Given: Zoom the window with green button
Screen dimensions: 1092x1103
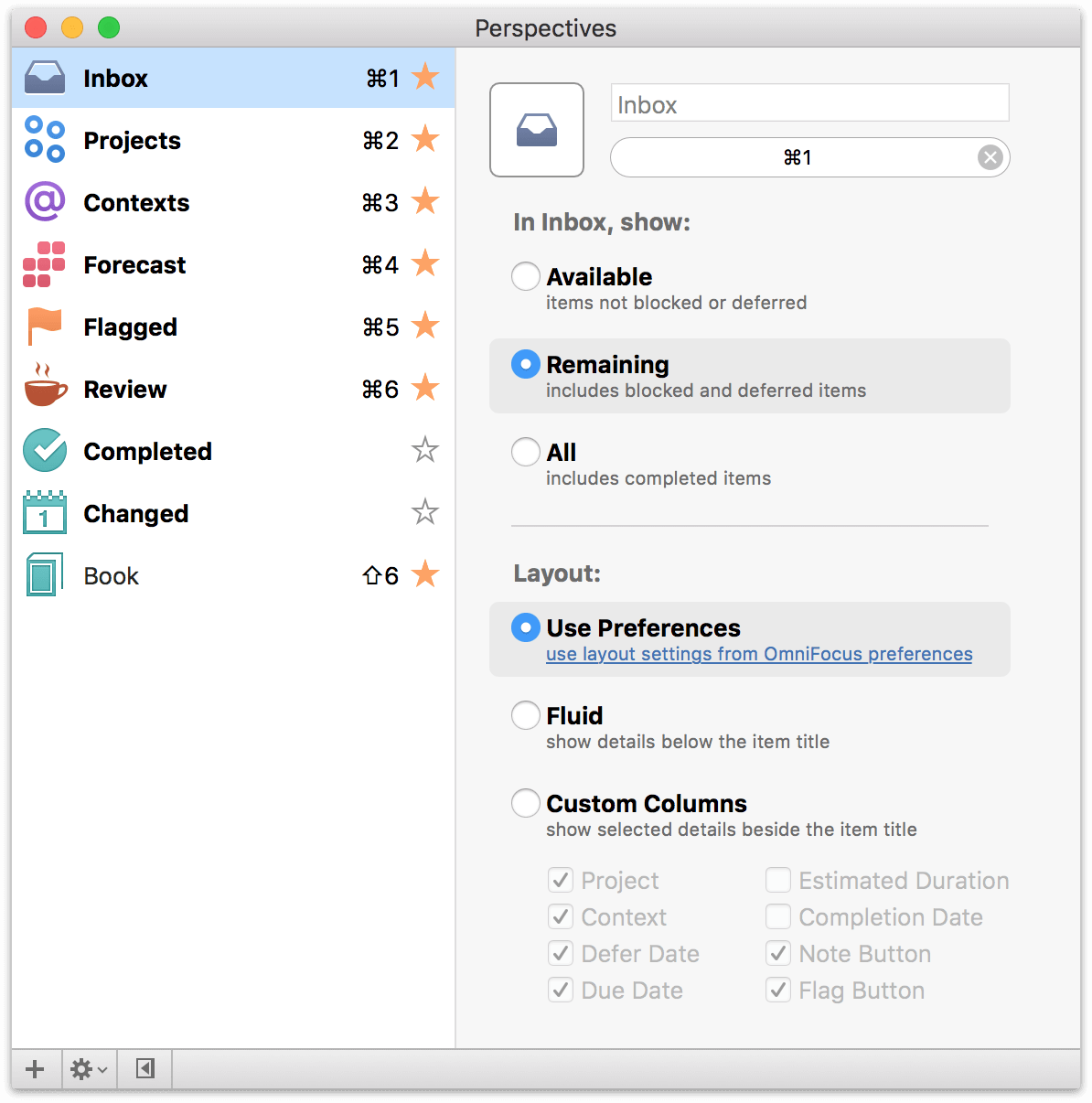Looking at the screenshot, I should coord(109,27).
